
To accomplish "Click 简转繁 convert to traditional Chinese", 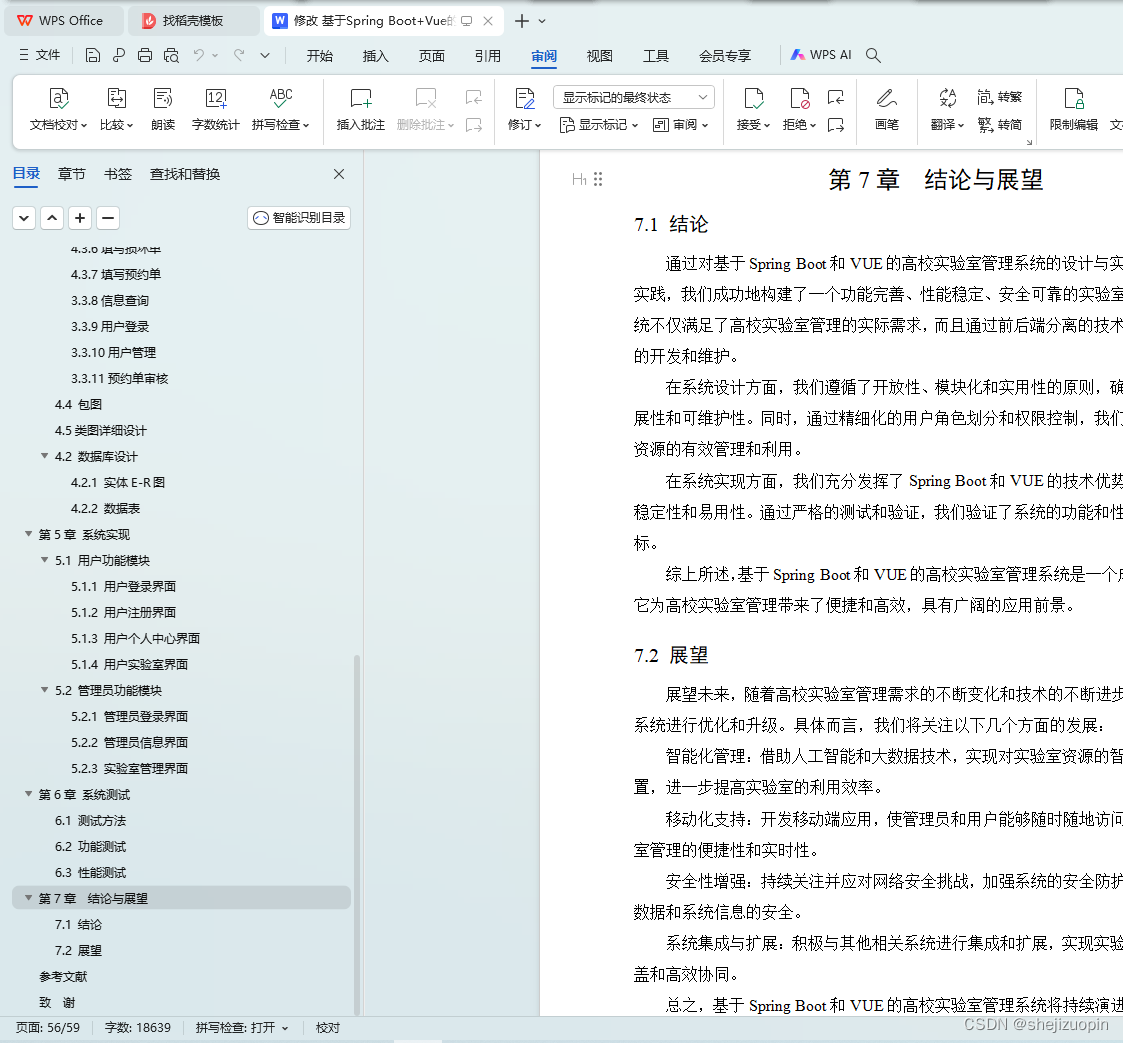I will 1000,97.
